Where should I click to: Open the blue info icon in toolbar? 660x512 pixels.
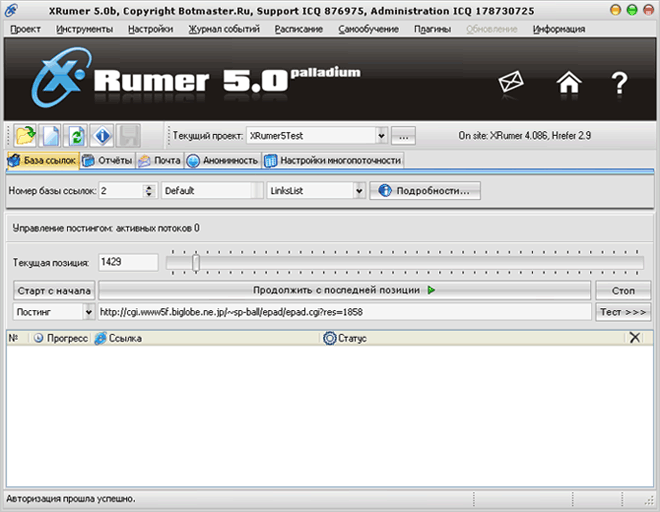(x=102, y=136)
